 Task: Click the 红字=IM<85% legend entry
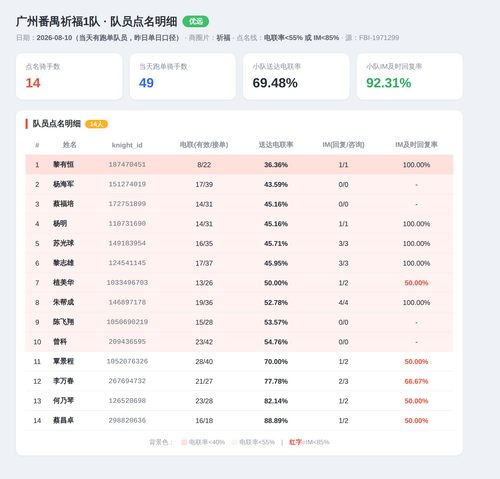[309, 442]
